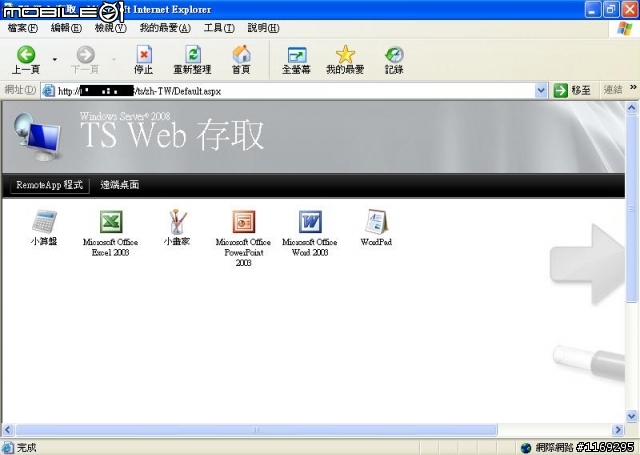
Task: Select the RemoteApp 程式 tab
Action: tap(49, 185)
